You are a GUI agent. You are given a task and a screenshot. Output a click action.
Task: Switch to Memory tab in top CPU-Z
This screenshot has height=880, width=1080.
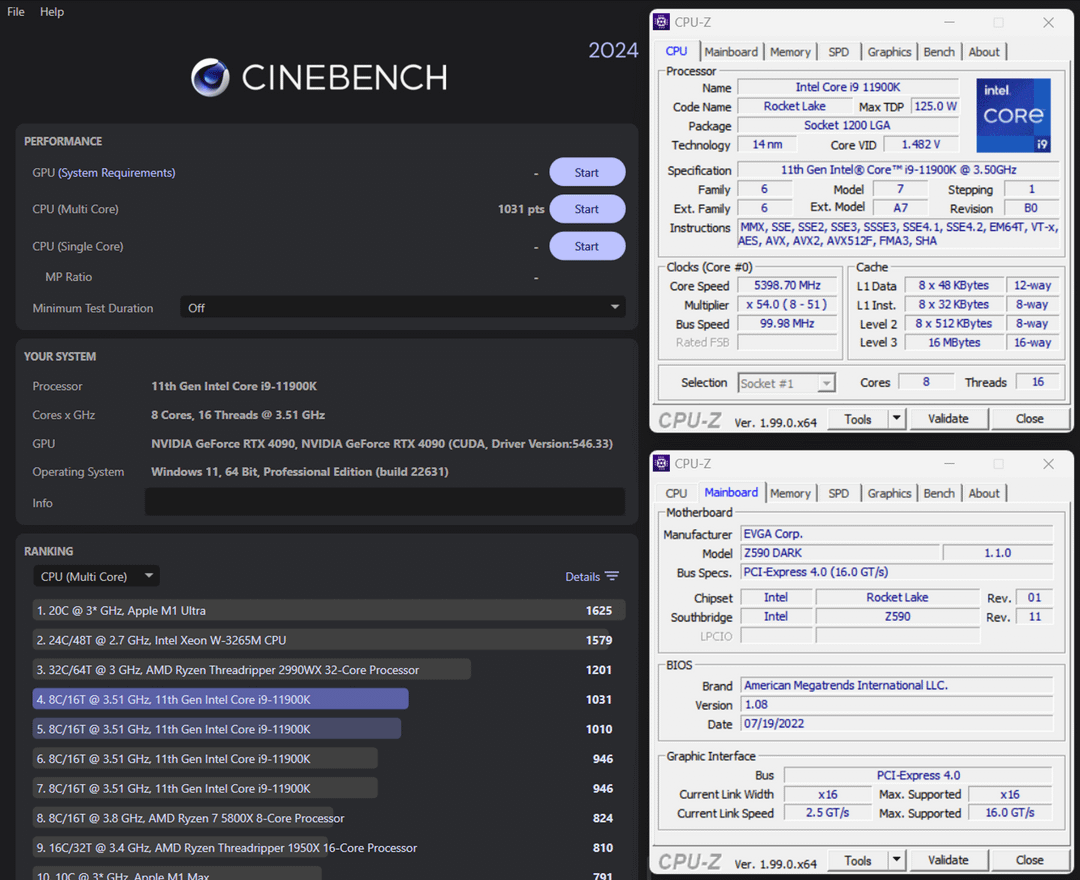(790, 52)
